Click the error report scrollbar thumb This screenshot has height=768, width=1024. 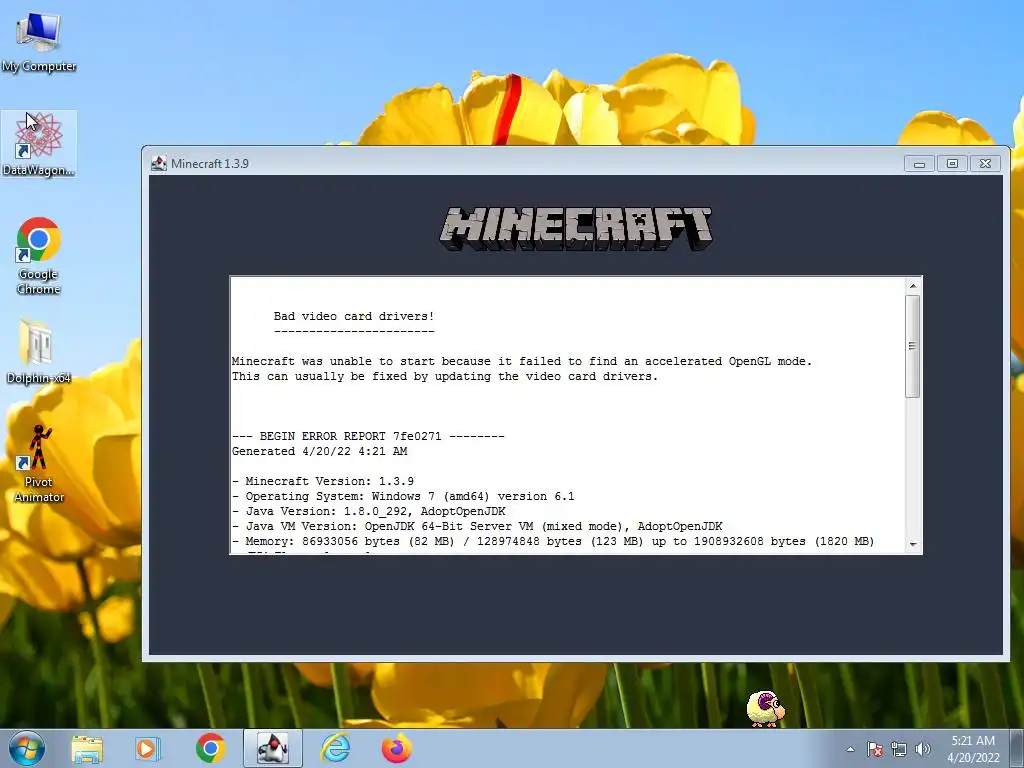coord(913,346)
